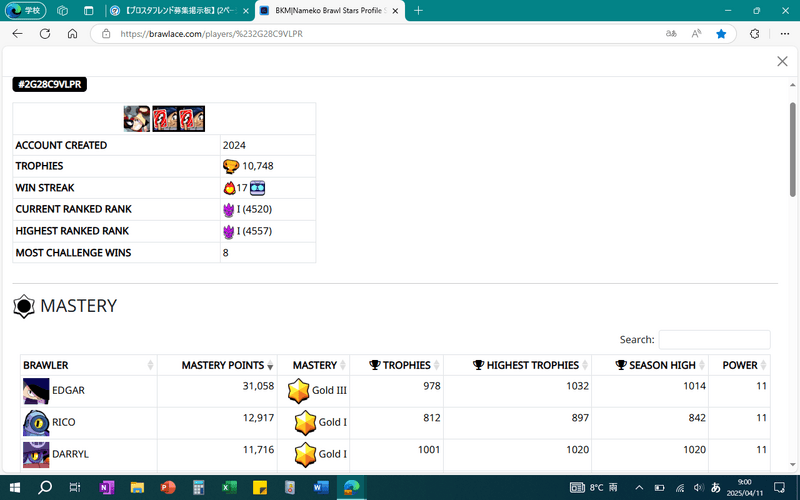Sort table by Mastery Points column
Viewport: 800px width, 500px height.
217,365
